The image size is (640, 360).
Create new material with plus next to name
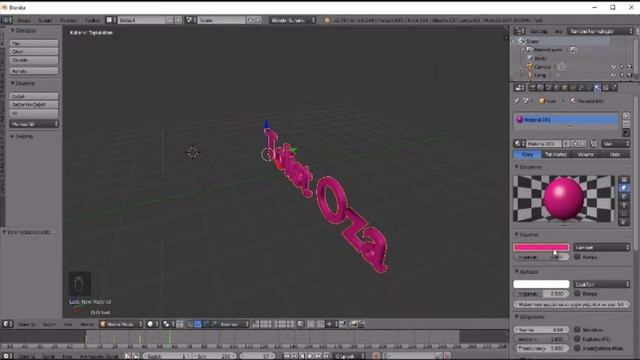(575, 144)
